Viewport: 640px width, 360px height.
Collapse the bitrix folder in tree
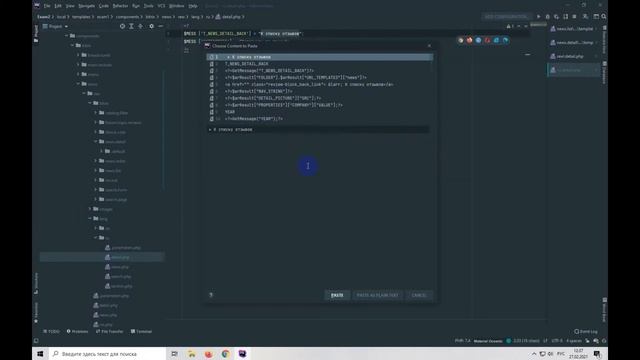(x=73, y=45)
